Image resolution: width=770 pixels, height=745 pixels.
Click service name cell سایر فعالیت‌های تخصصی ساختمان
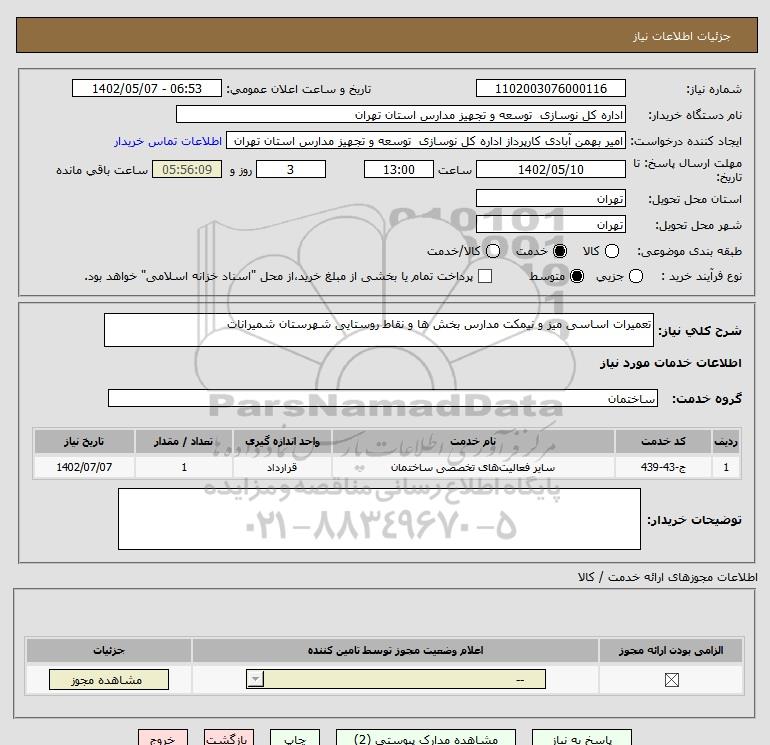[473, 467]
